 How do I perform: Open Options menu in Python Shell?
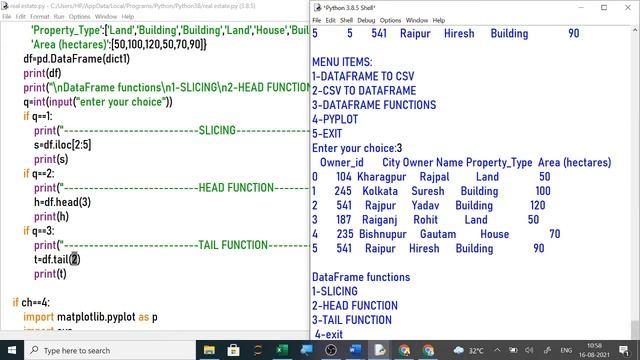390,20
